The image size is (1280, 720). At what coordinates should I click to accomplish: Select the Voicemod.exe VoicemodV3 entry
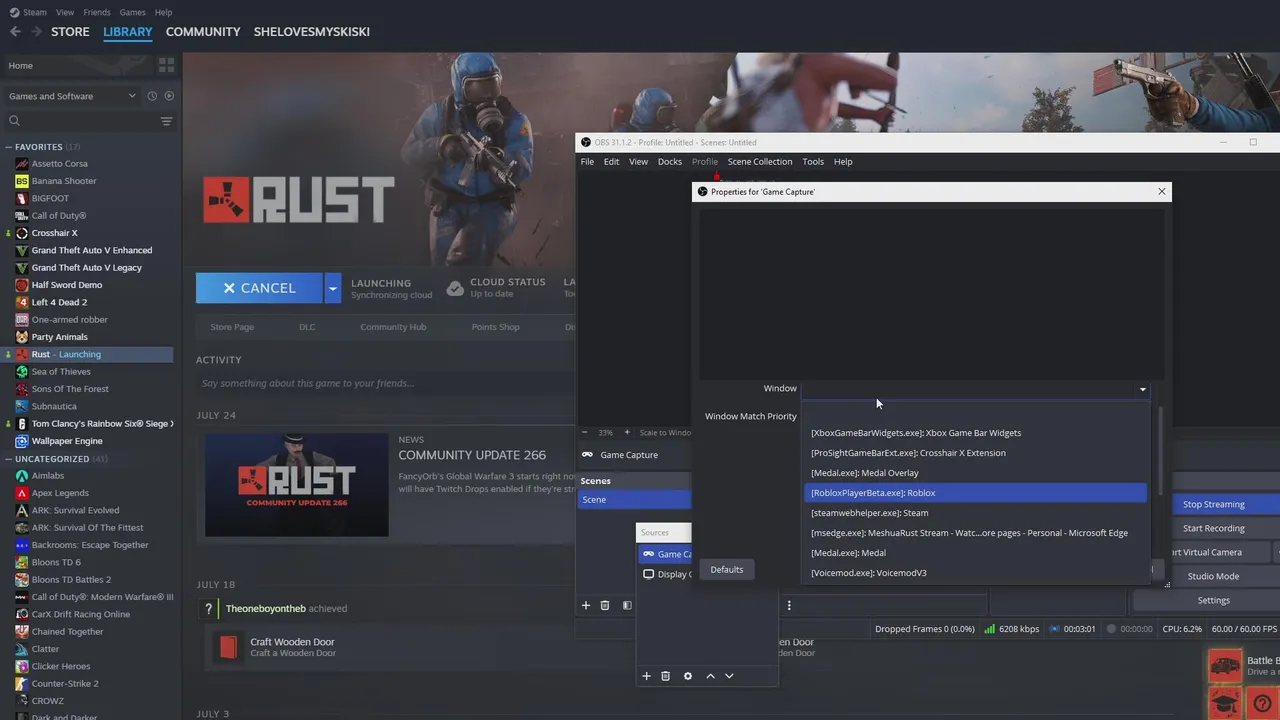(x=975, y=573)
